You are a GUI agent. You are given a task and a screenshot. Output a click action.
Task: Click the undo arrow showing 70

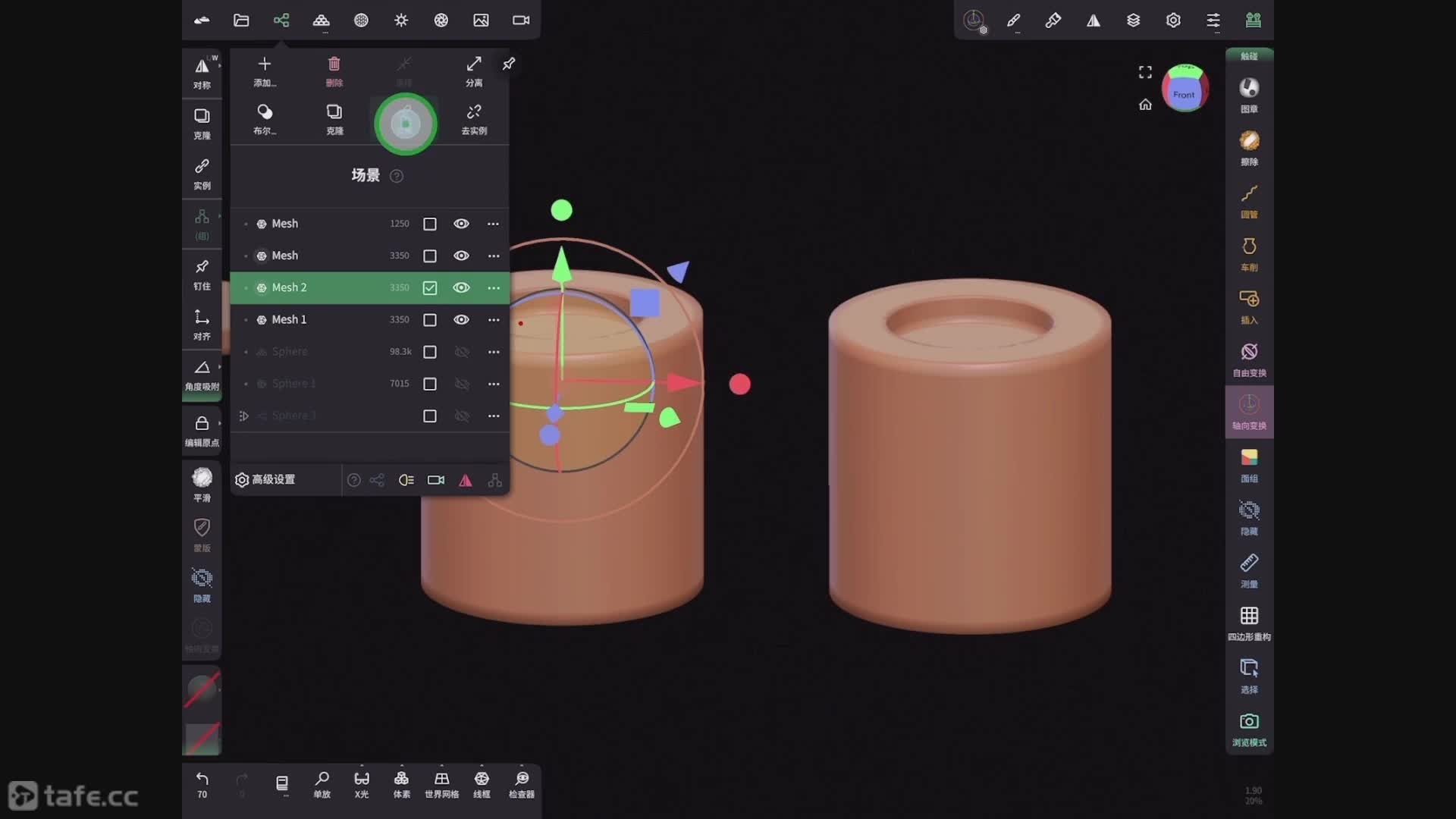(202, 784)
